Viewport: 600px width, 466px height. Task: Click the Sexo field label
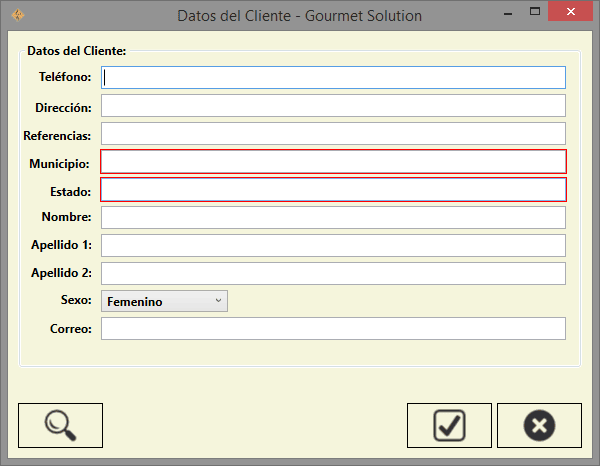(75, 301)
